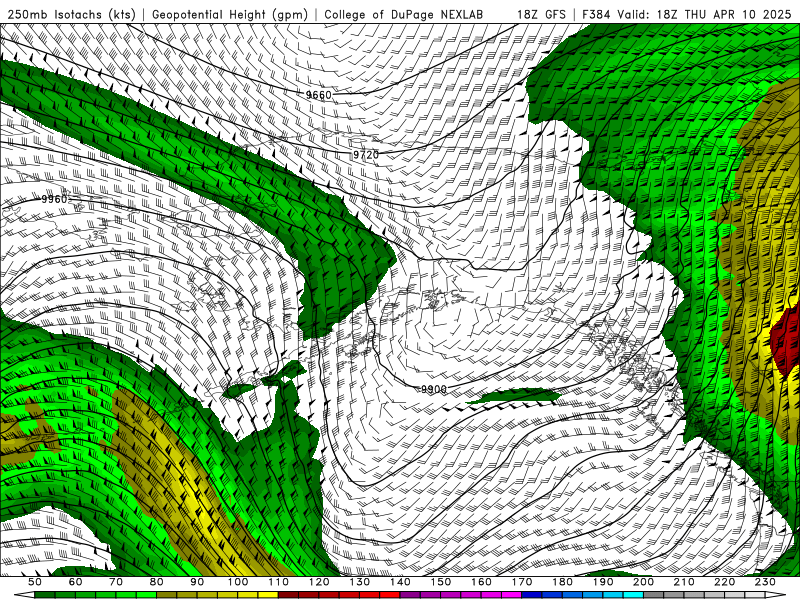
Task: Click the 170 value on the color scale
Action: [x=522, y=582]
